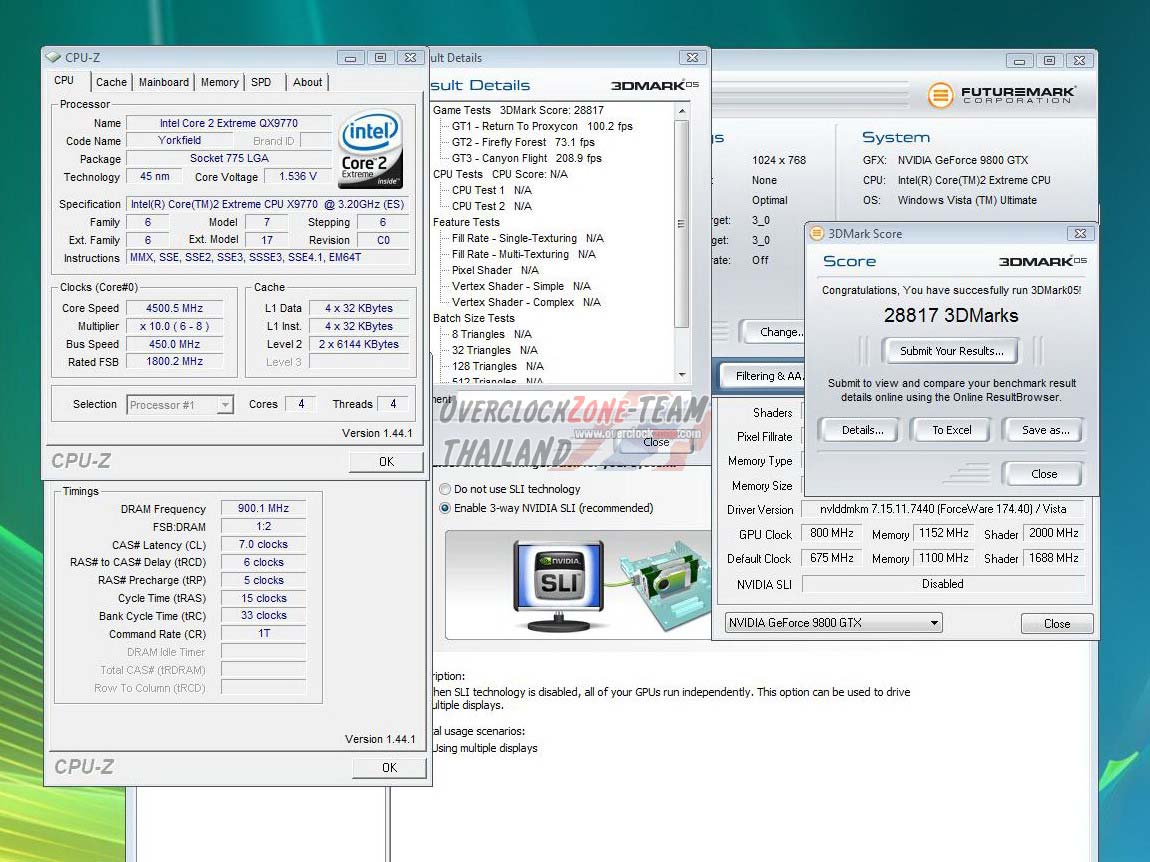Select Do not use SLI technology

(444, 489)
